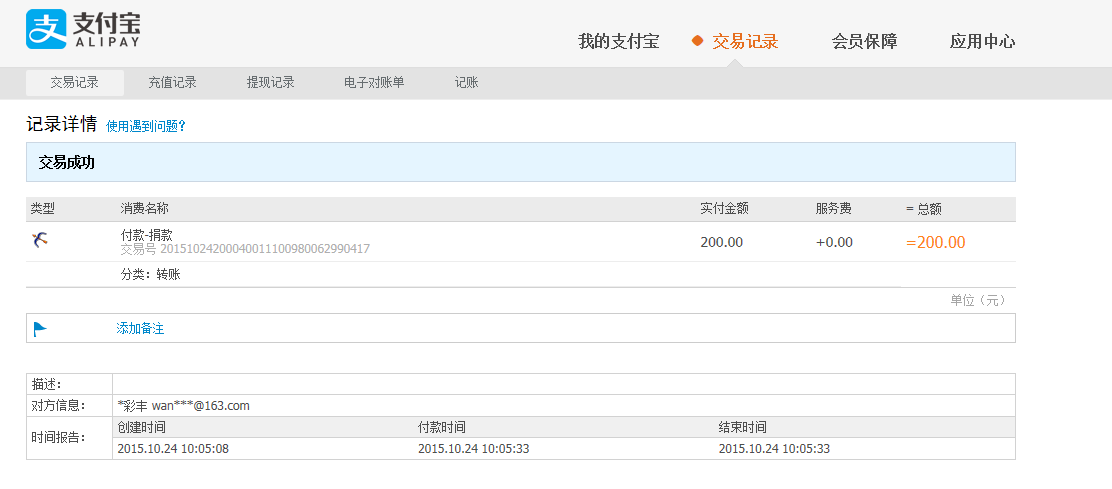Switch to the 提现记录 tab
The width and height of the screenshot is (1112, 489).
click(x=270, y=83)
